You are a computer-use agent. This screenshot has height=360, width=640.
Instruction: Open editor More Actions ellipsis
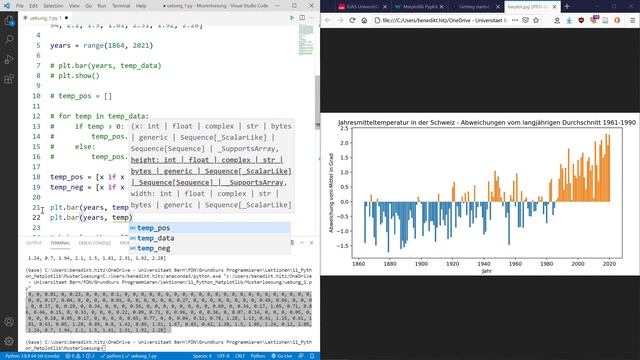(312, 18)
